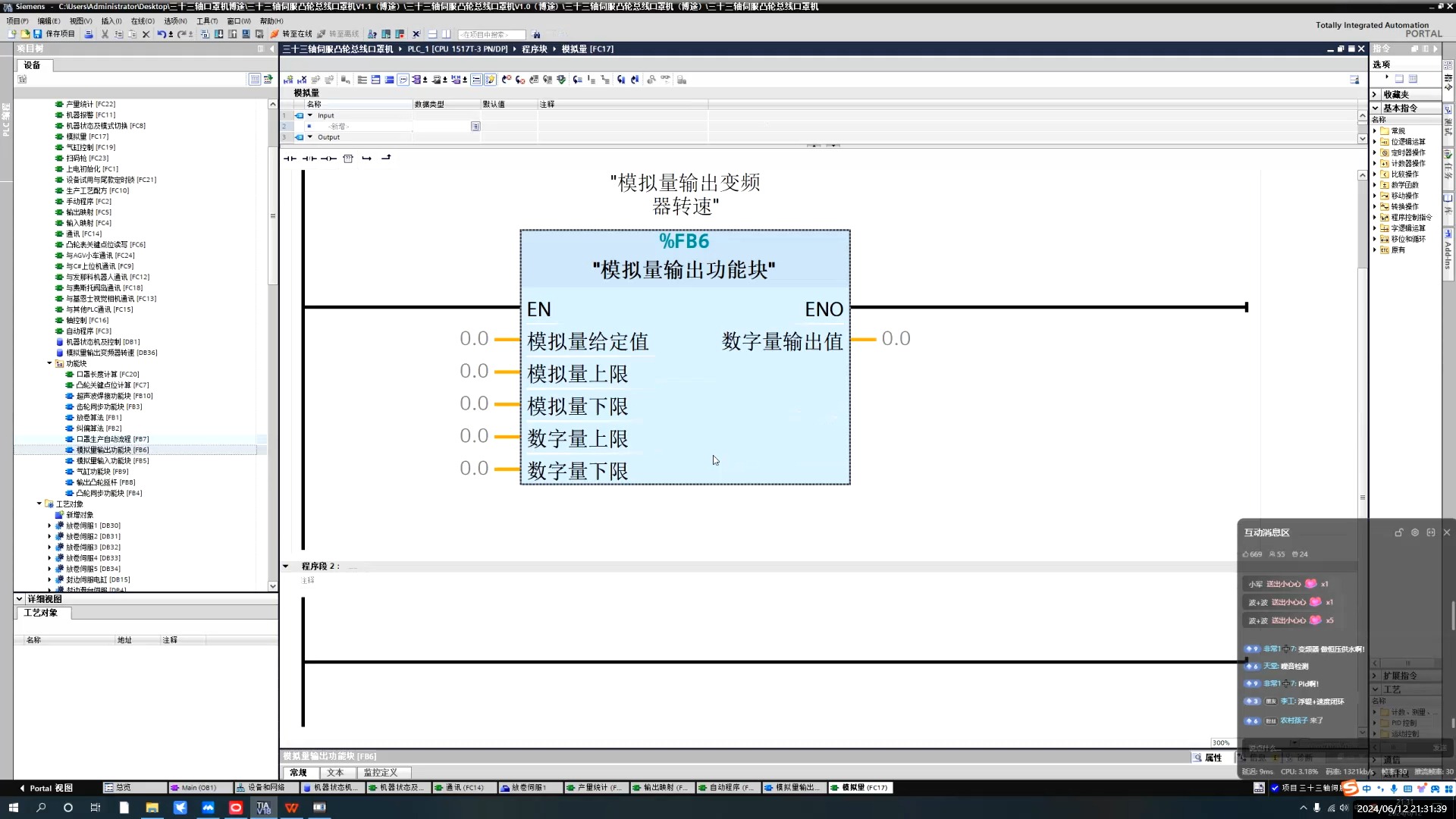Open the 总览 taskbar tab

point(134,788)
